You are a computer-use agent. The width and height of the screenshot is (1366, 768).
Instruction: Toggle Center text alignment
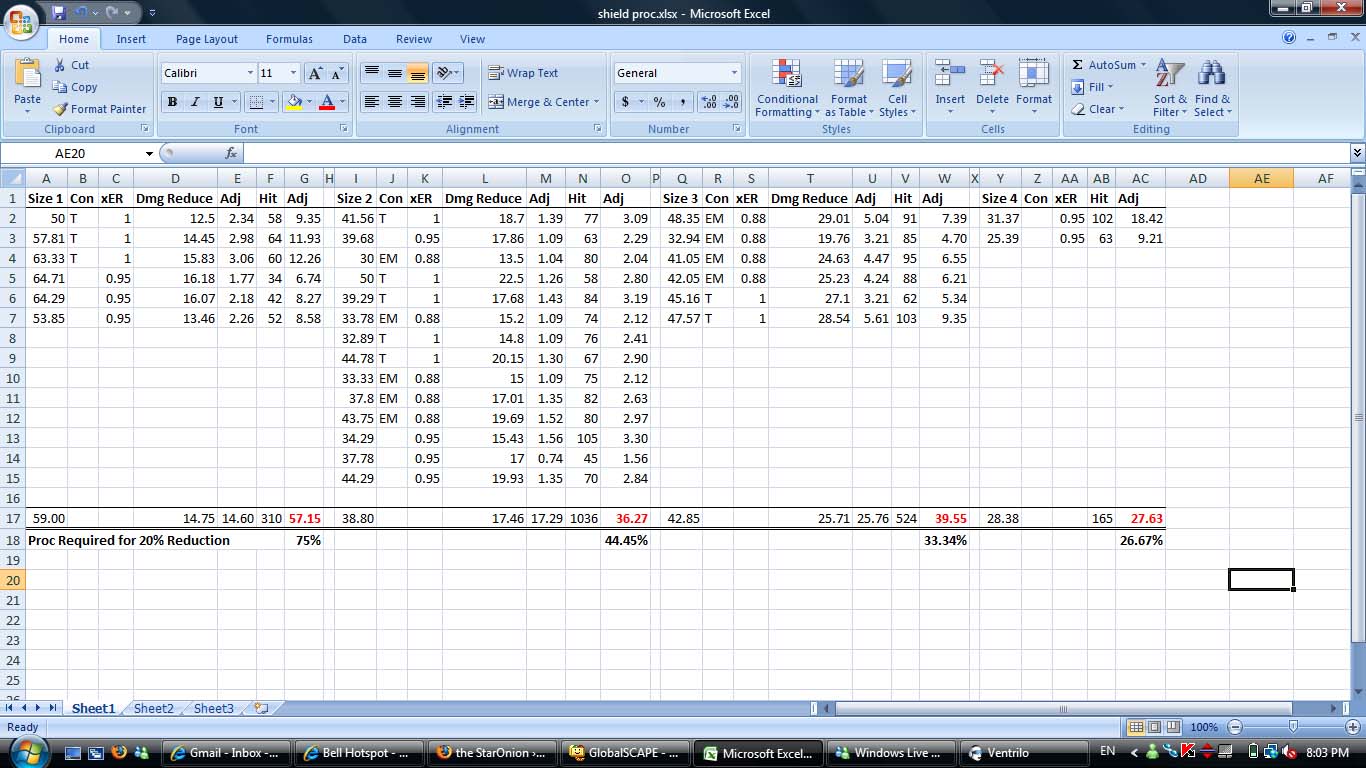pyautogui.click(x=394, y=102)
